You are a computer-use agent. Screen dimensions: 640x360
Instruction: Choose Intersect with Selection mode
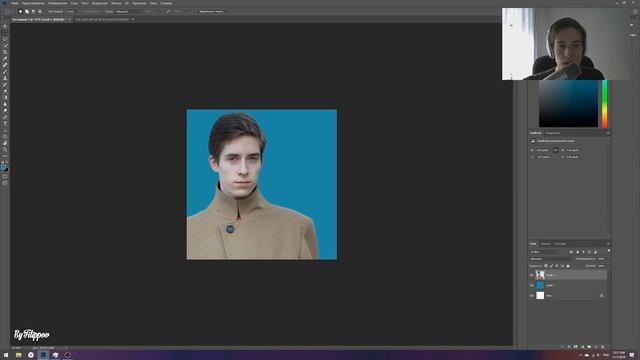point(40,11)
